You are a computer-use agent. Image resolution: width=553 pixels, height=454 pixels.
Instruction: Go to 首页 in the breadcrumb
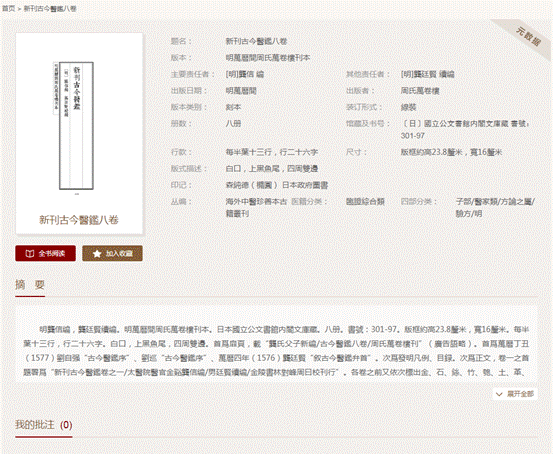pos(9,8)
